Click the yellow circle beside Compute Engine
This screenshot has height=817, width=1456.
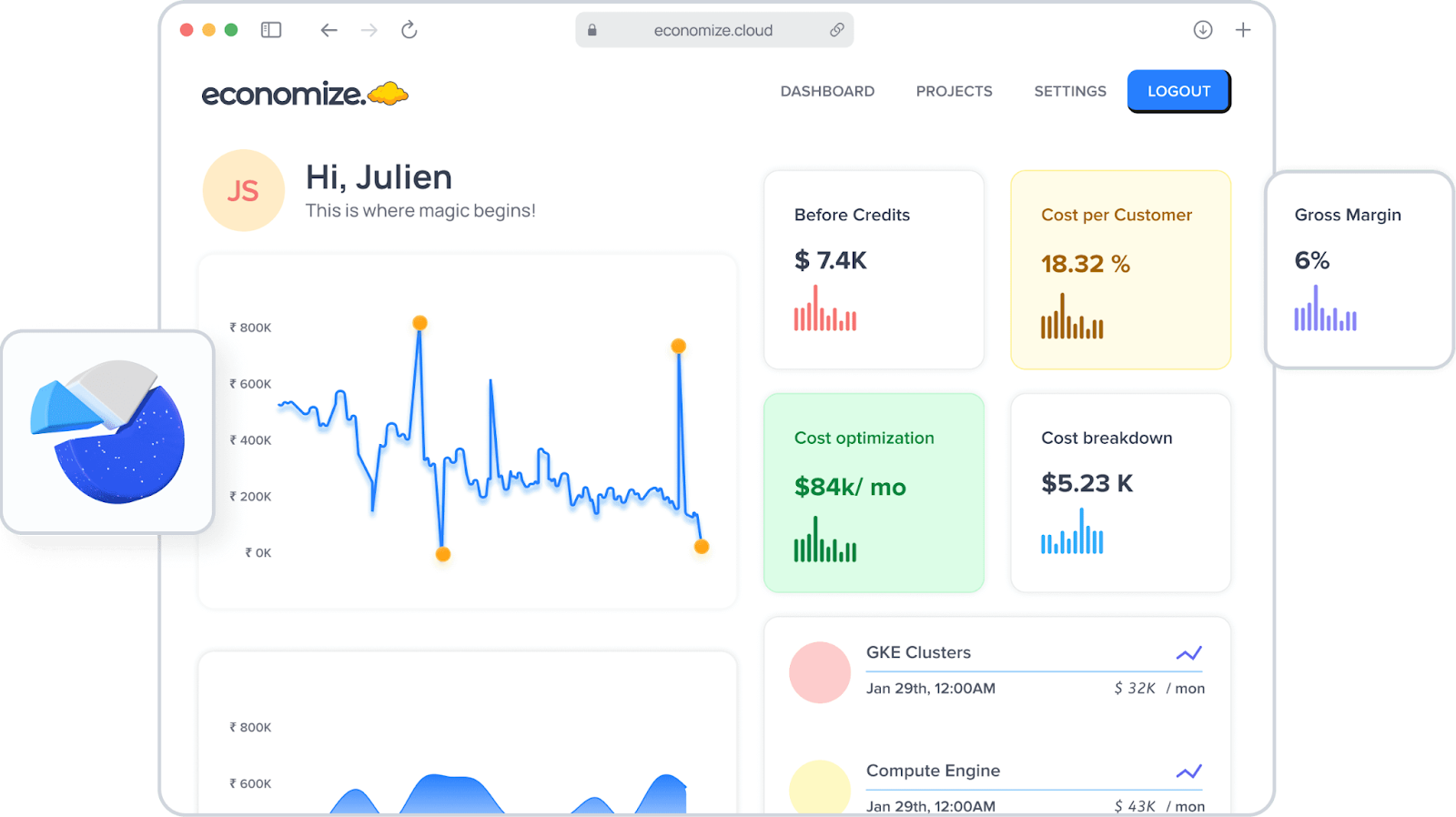click(x=820, y=788)
